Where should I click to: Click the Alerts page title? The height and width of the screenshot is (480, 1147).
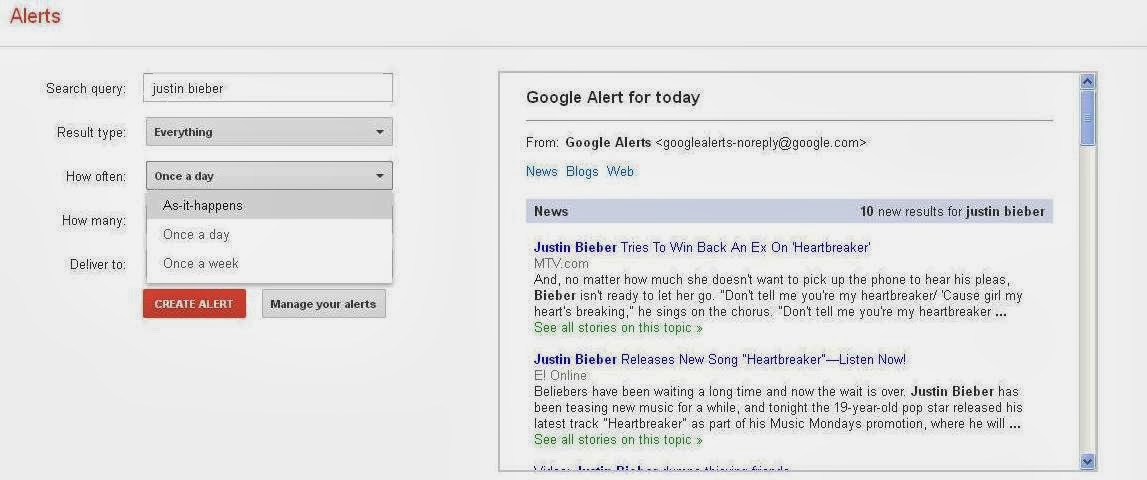[x=35, y=16]
